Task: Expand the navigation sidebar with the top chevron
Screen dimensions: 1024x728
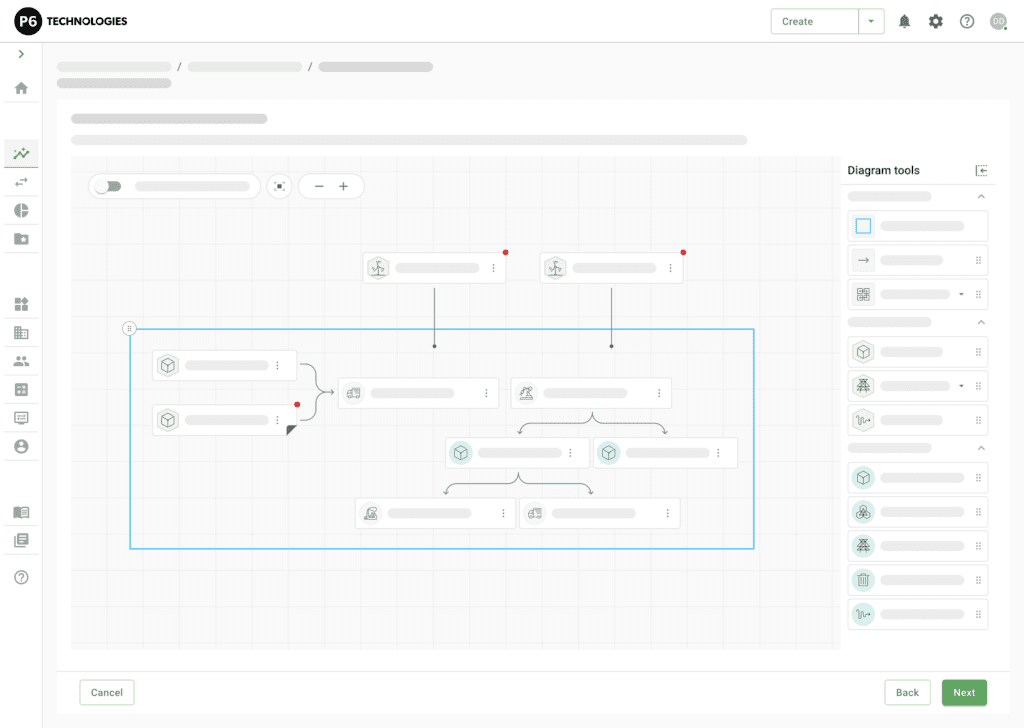Action: (20, 55)
